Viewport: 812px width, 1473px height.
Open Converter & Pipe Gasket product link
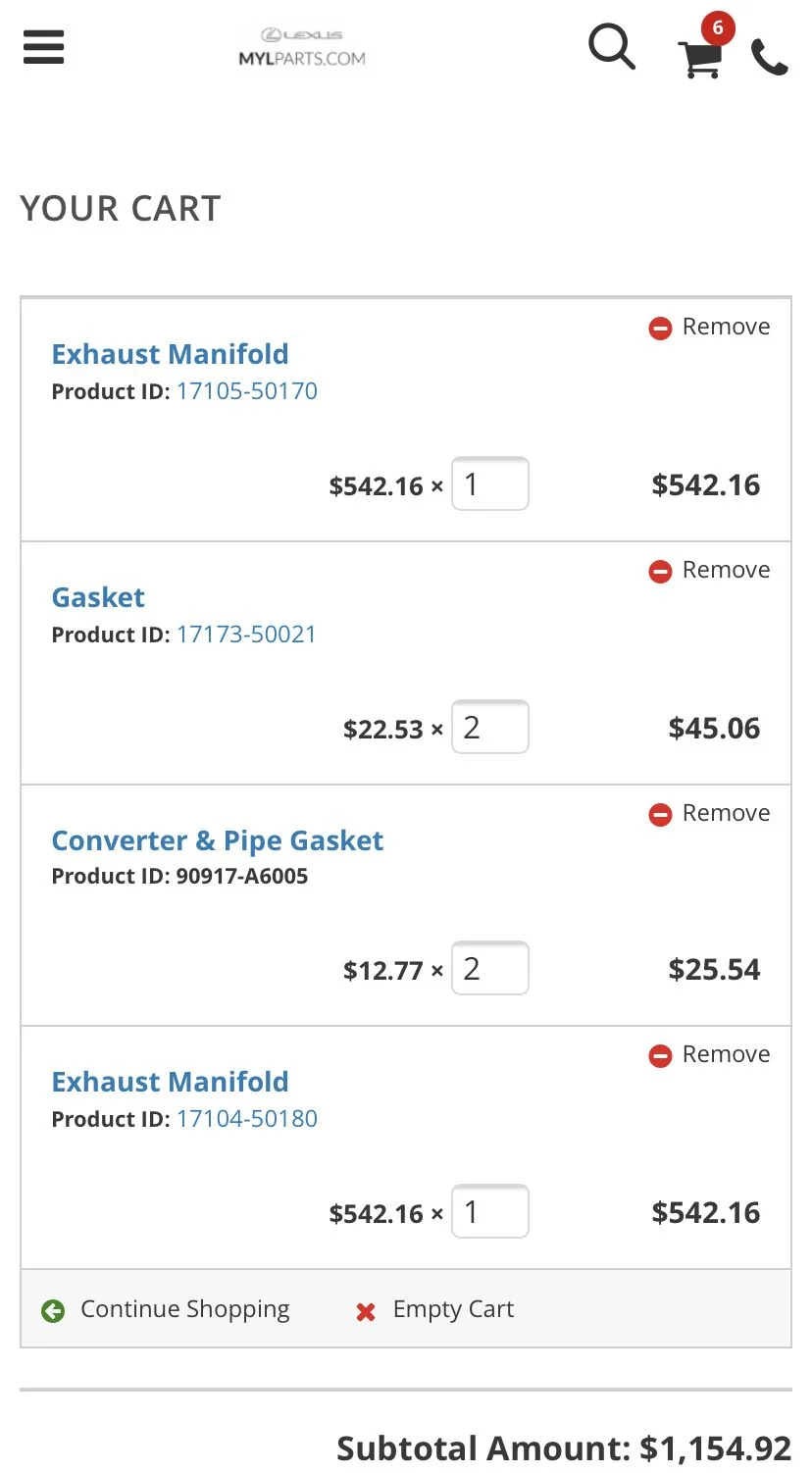tap(218, 840)
